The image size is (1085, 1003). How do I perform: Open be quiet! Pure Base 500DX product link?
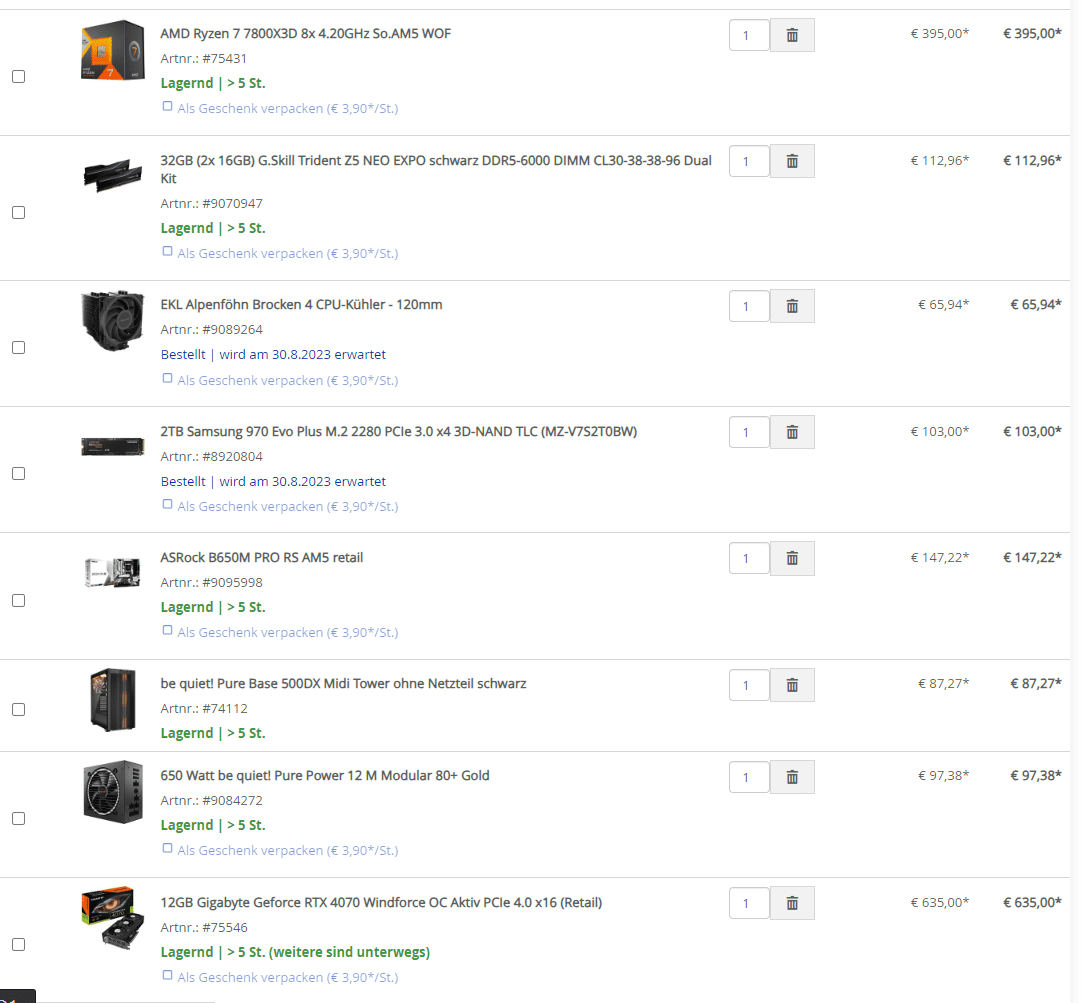tap(343, 684)
